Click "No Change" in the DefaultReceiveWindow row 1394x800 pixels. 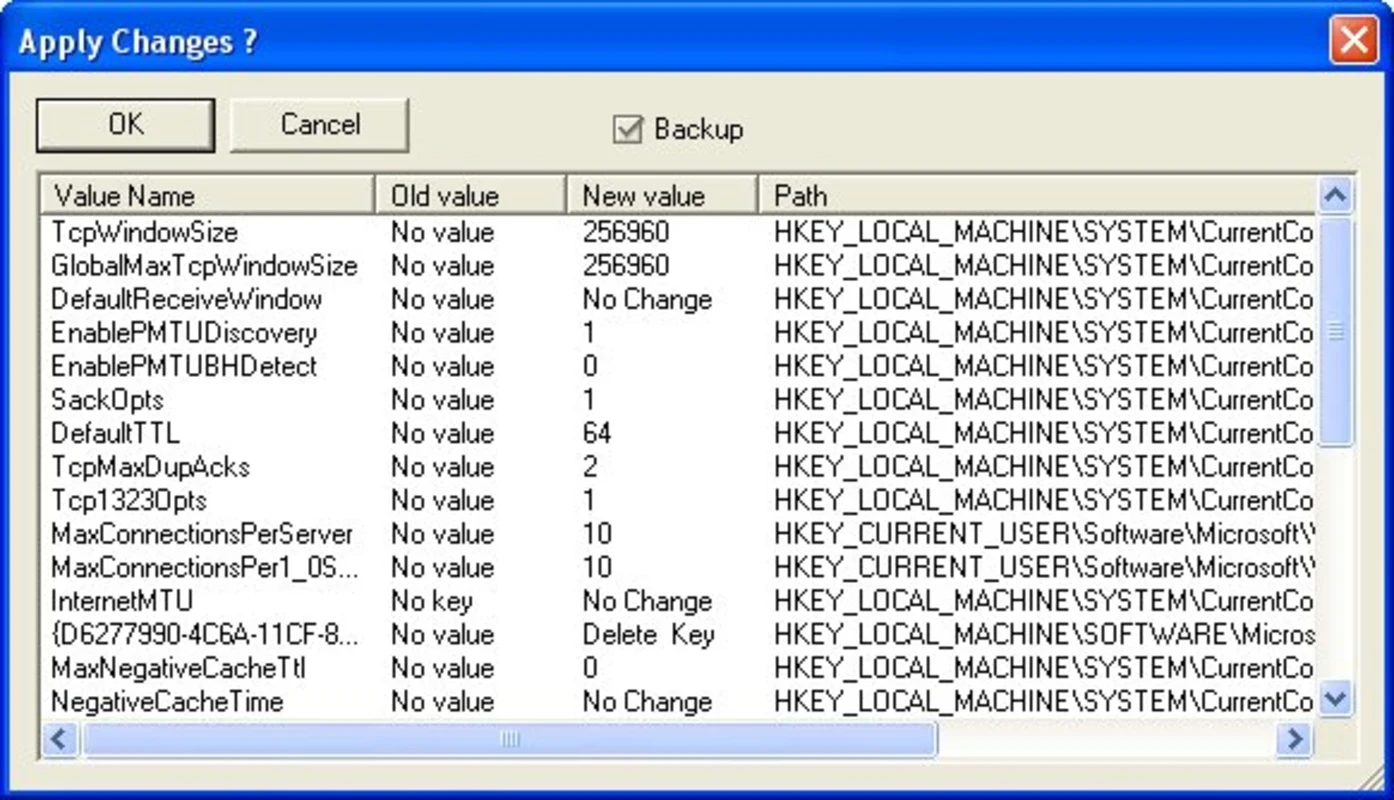[647, 299]
